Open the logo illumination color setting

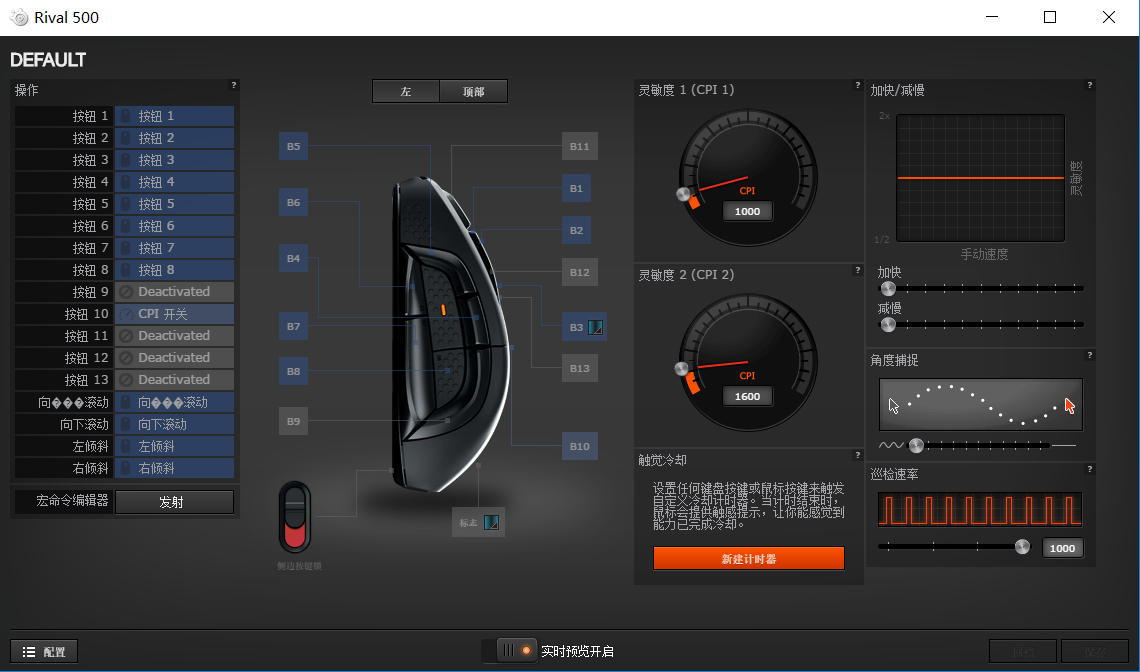[x=491, y=522]
